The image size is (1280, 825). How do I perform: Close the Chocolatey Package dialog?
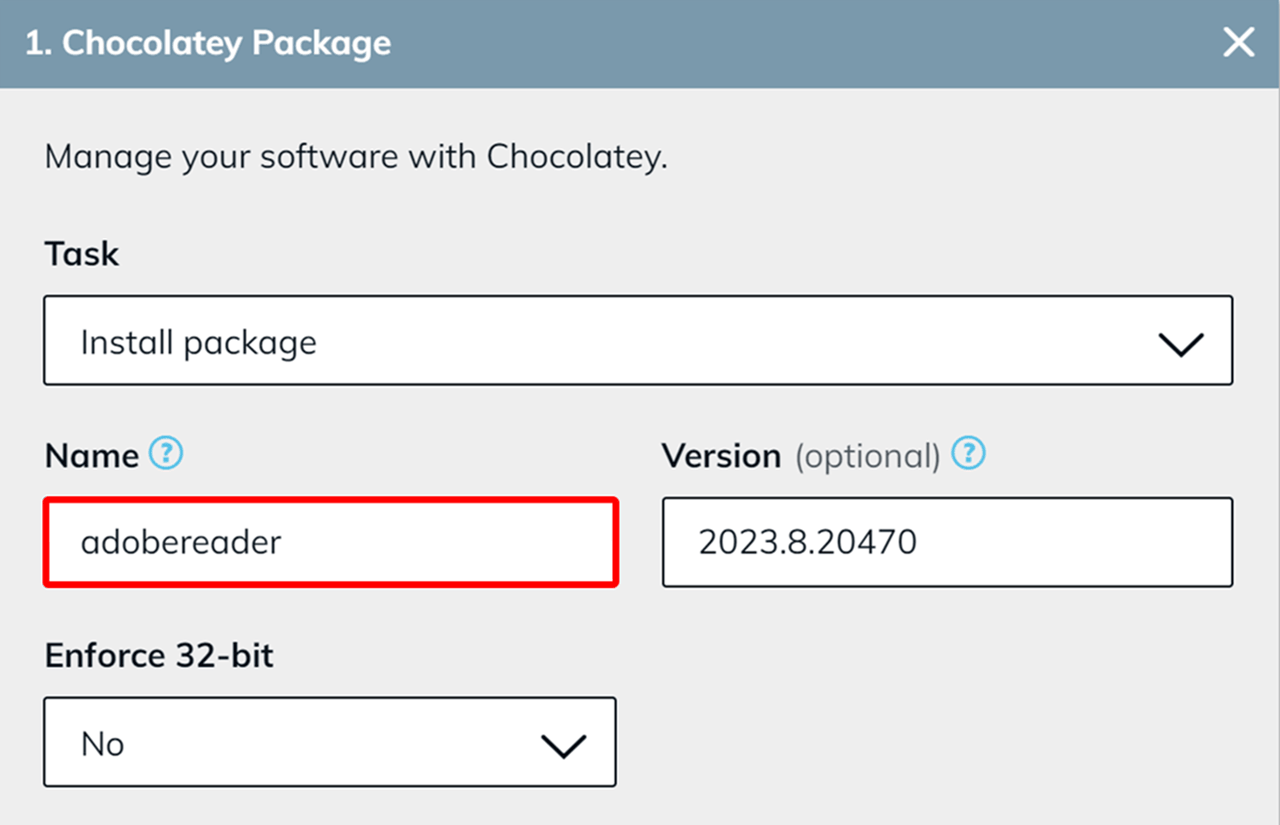click(1238, 43)
